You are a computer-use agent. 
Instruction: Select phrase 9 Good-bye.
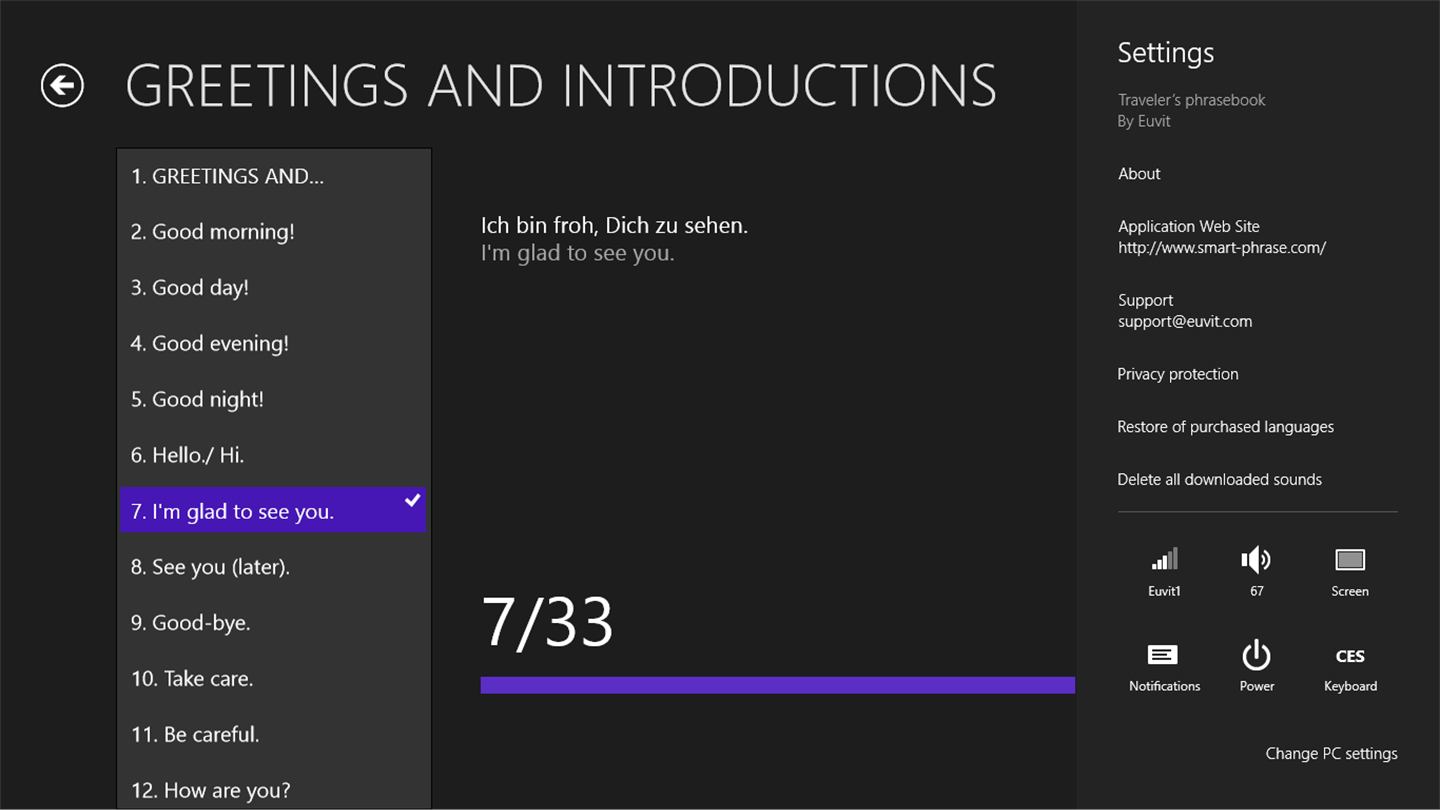coord(191,623)
